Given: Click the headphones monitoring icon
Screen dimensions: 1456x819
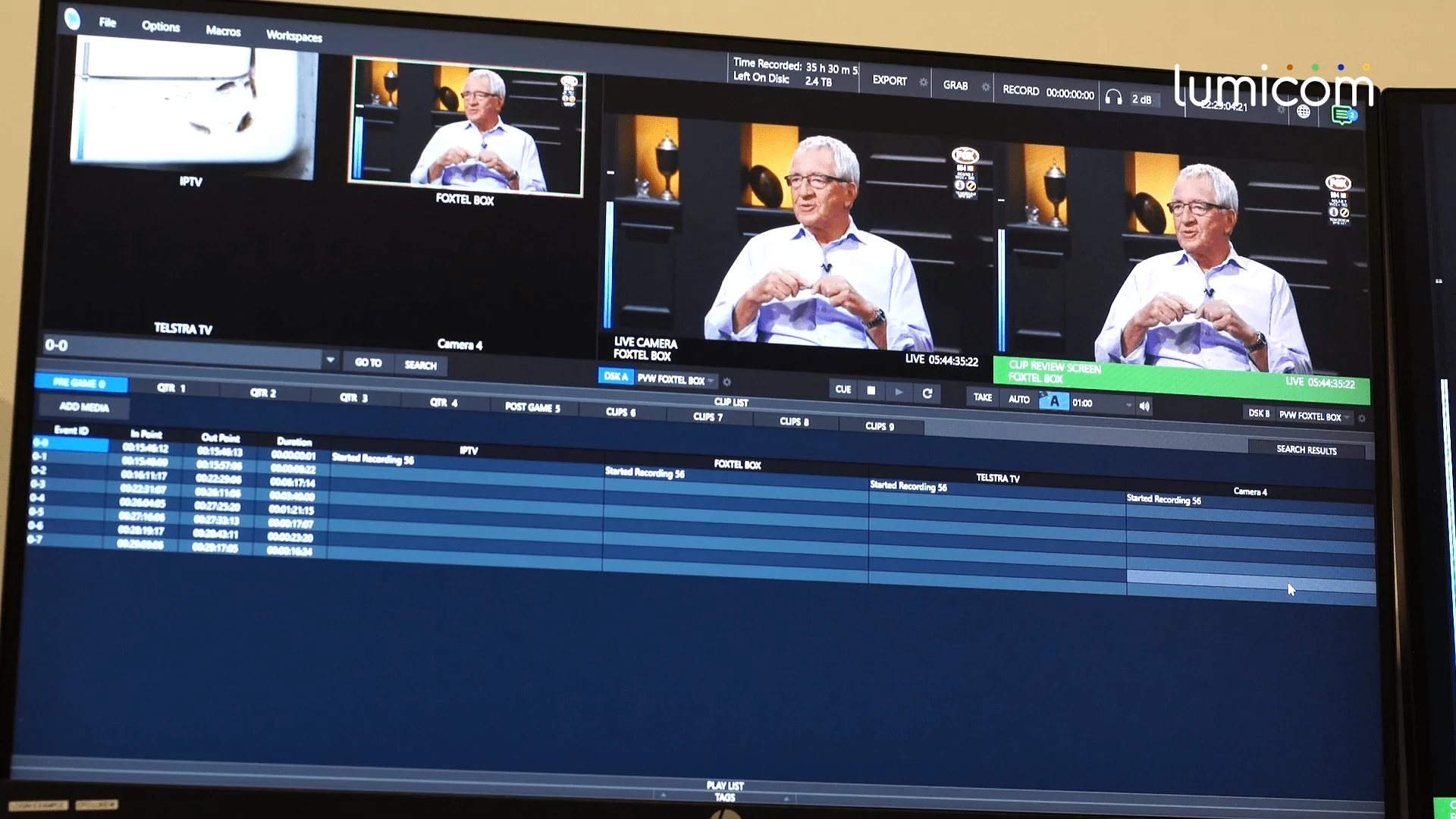Looking at the screenshot, I should [1113, 97].
